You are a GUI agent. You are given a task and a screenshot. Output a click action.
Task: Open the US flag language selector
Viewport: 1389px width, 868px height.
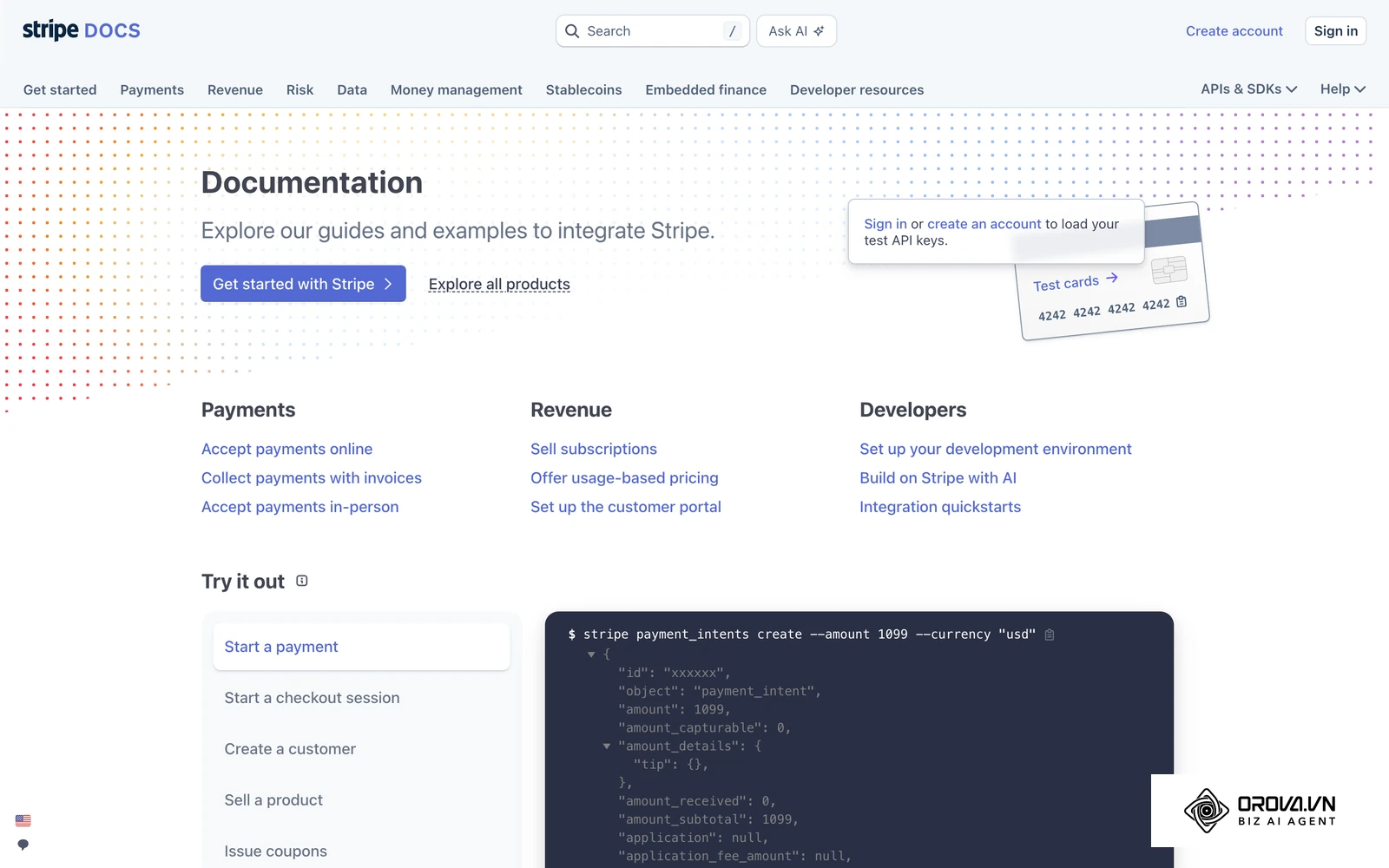click(23, 820)
